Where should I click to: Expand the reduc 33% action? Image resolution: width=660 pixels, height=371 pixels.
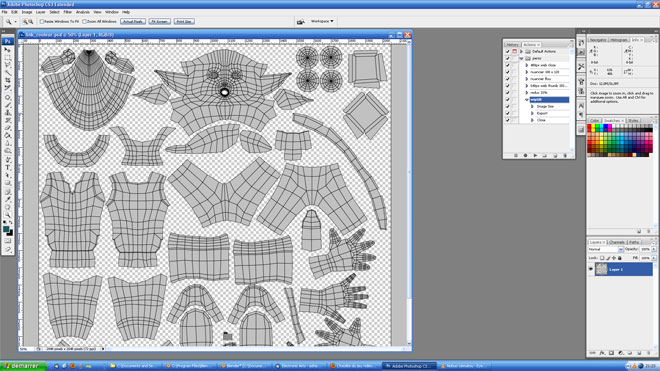[x=527, y=93]
